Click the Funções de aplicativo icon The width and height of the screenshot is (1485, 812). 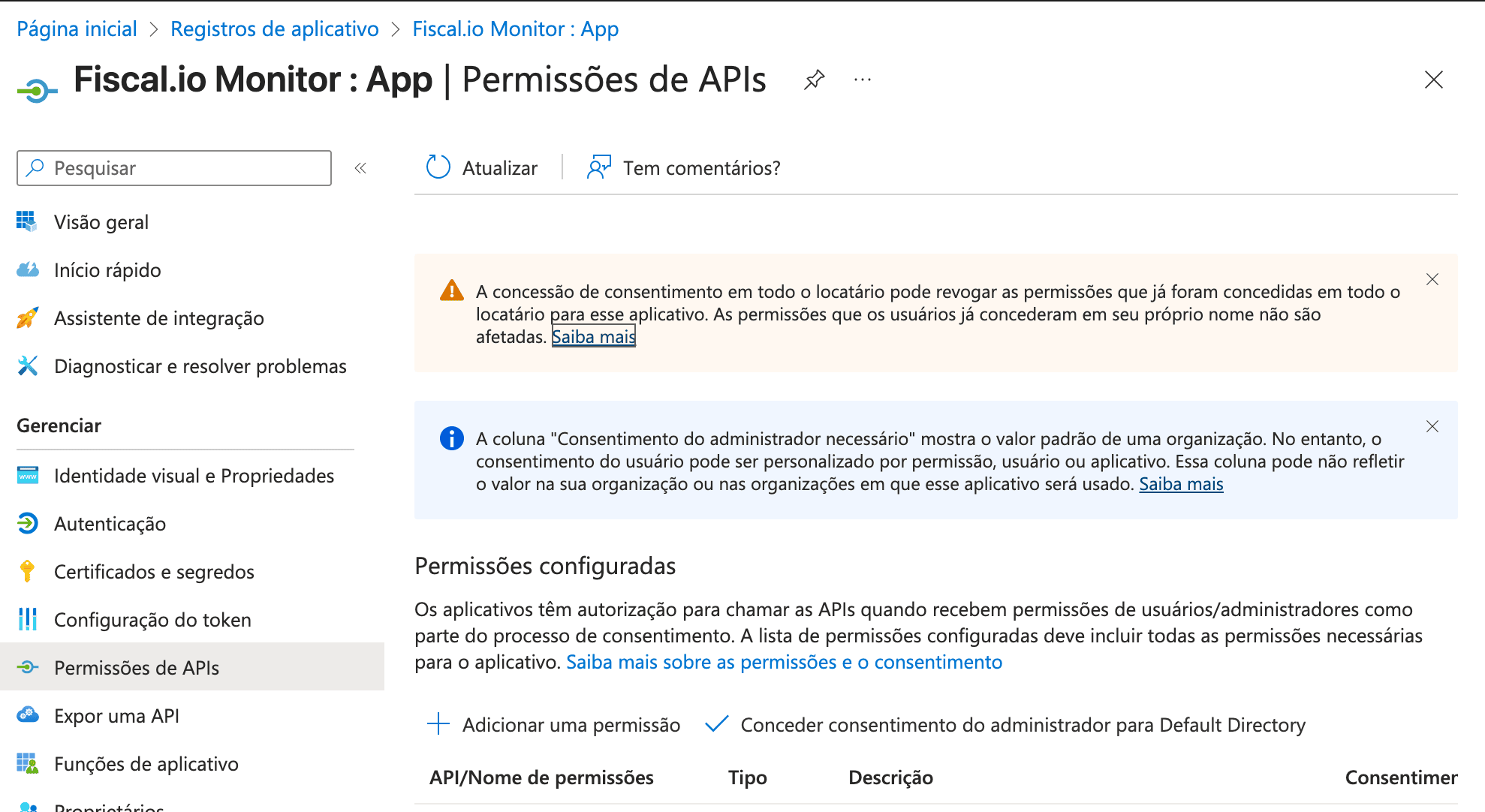click(x=27, y=763)
